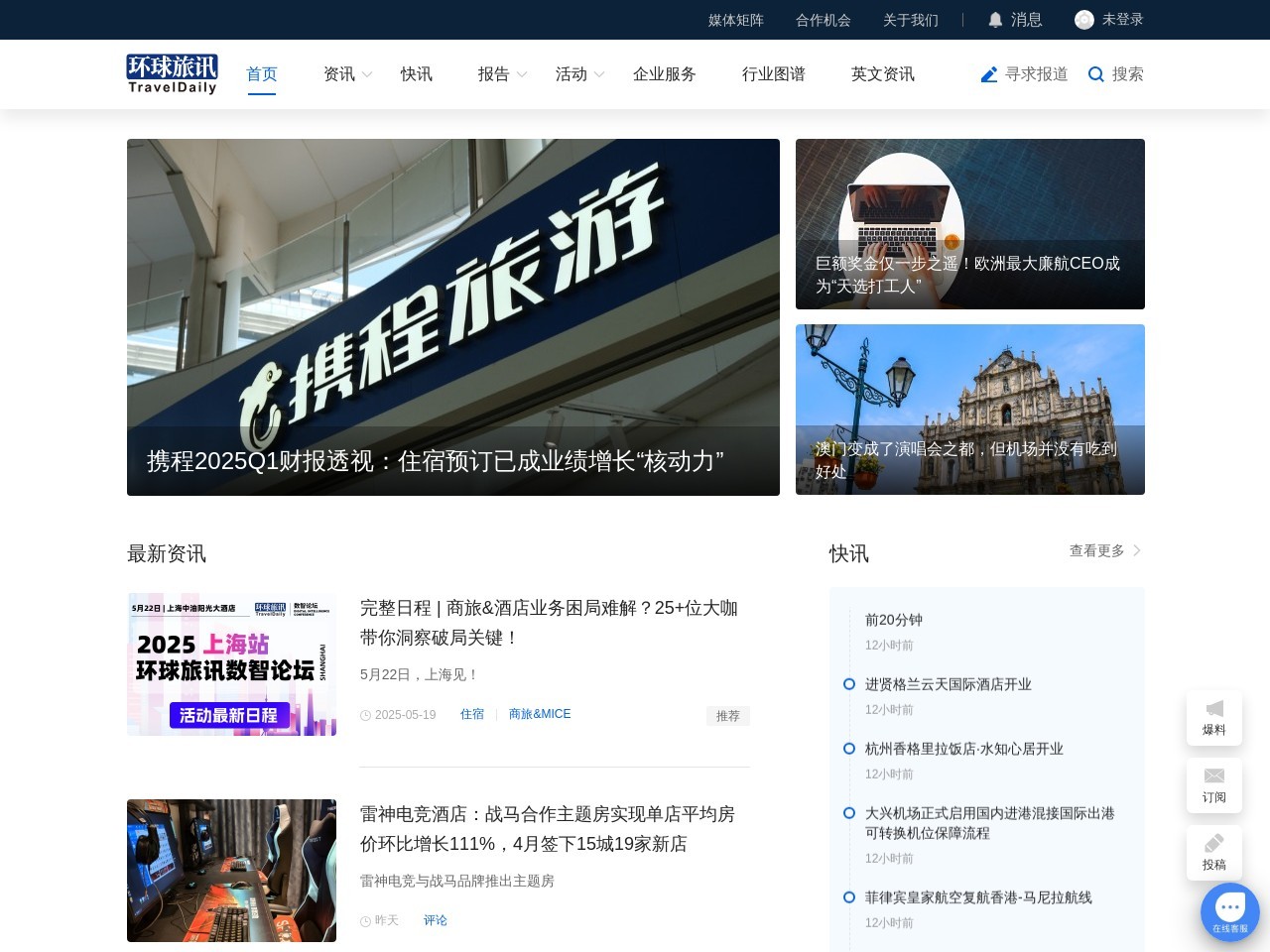This screenshot has height=952, width=1270.
Task: Click the 2025上海站数智论坛 thumbnail
Action: coord(232,664)
